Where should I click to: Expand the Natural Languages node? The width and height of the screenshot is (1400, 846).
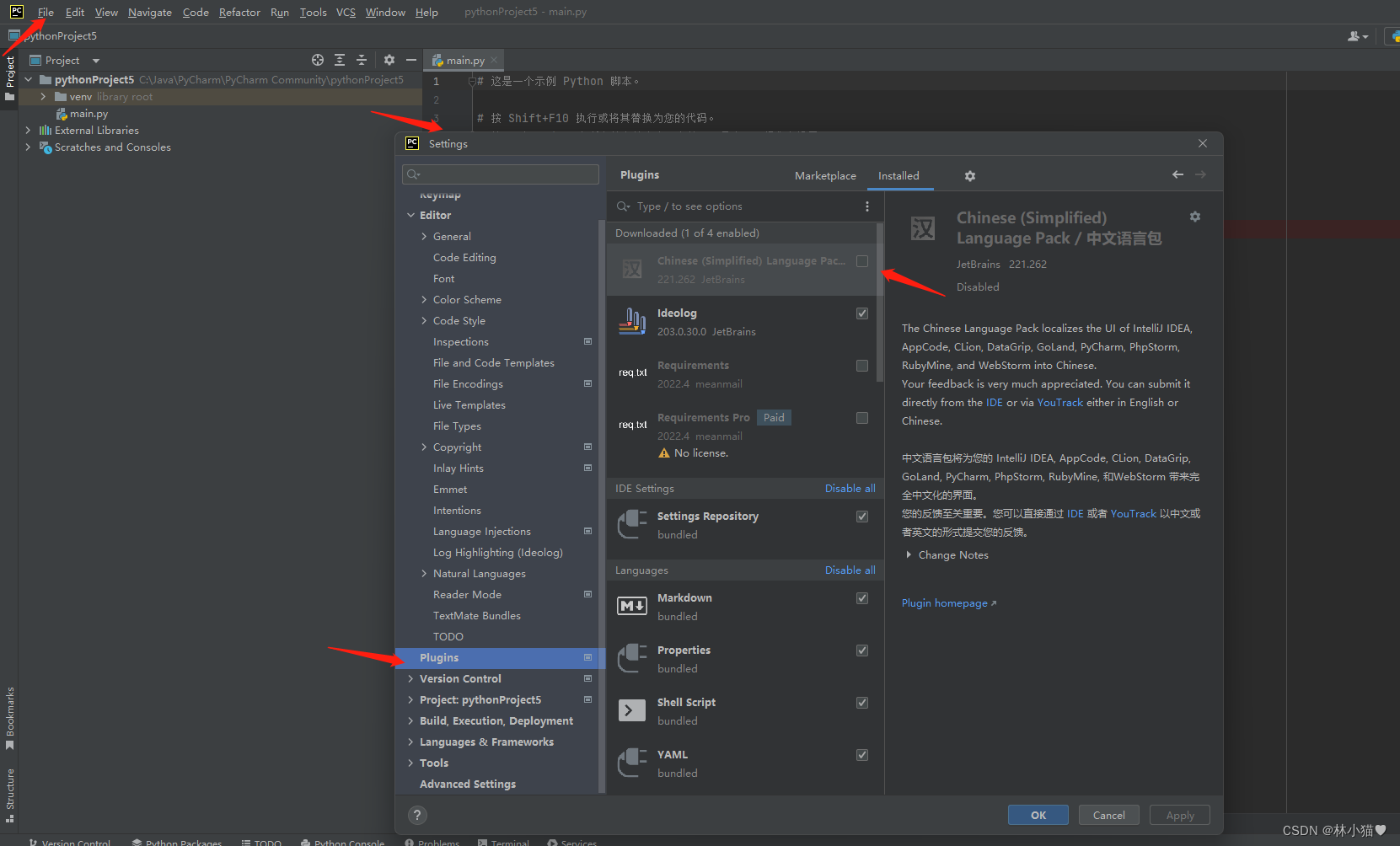point(424,574)
